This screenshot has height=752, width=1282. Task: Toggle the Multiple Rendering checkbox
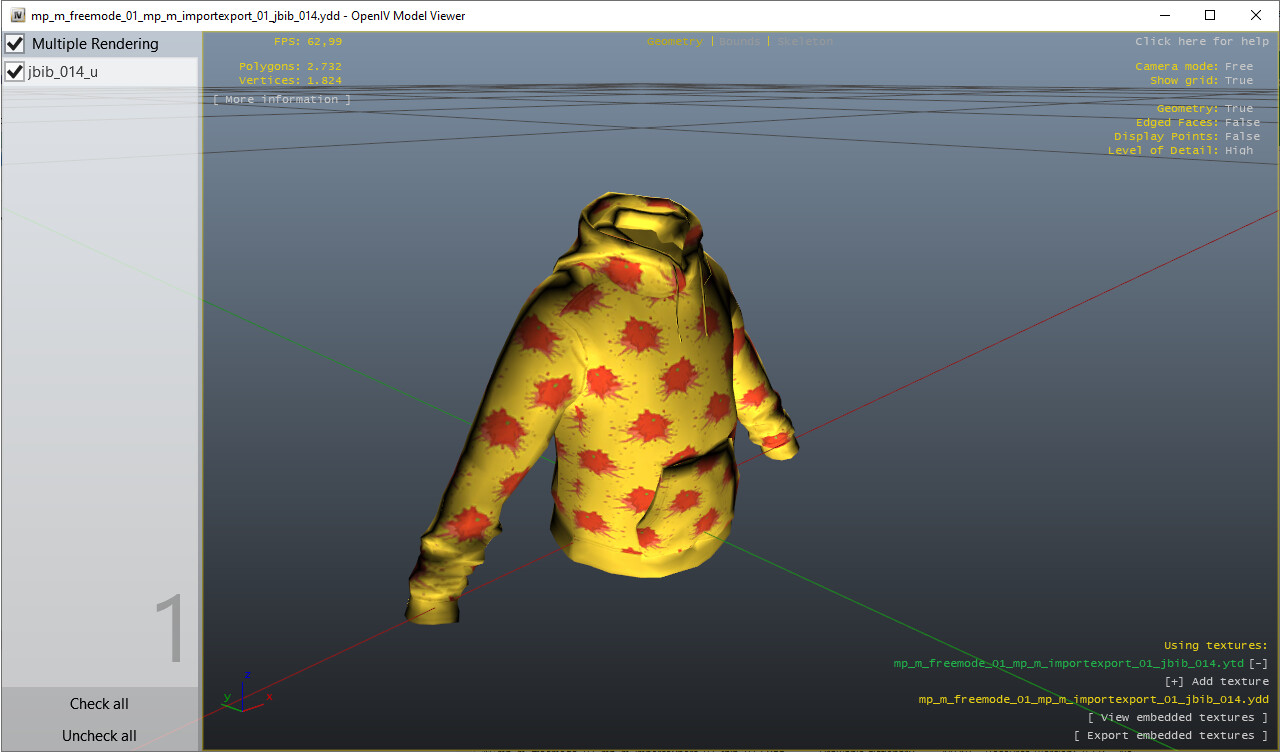(x=14, y=43)
